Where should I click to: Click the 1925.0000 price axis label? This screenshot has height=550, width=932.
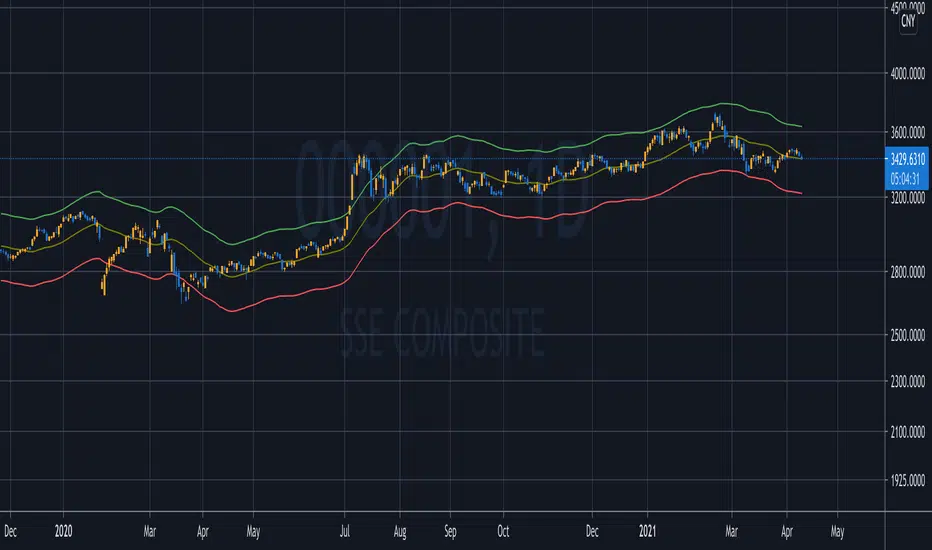908,480
